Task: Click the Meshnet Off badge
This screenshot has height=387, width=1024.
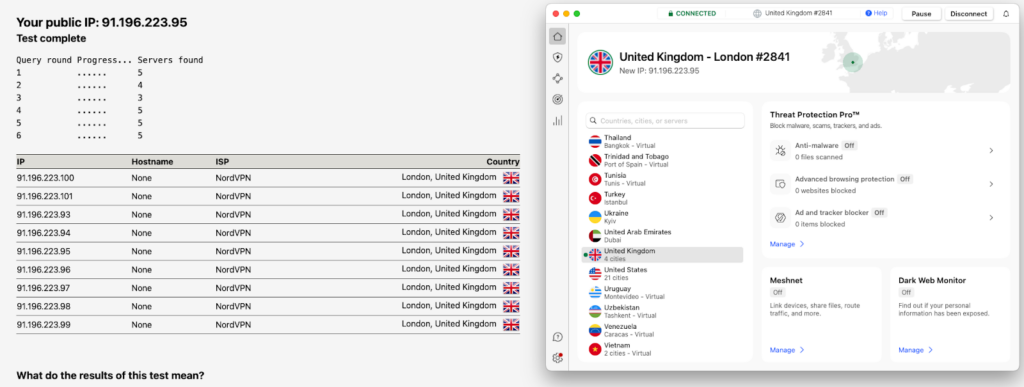Action: 777,292
